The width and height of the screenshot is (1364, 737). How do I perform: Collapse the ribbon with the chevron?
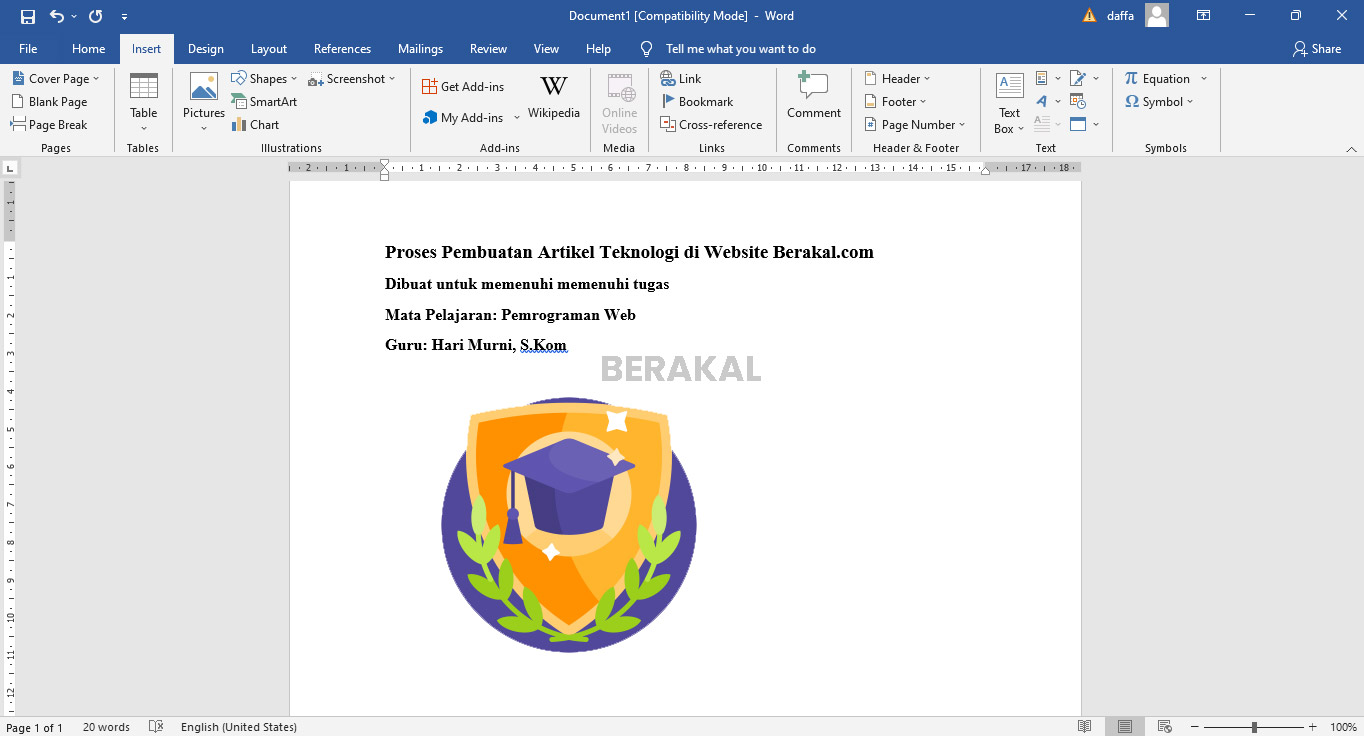pos(1351,149)
